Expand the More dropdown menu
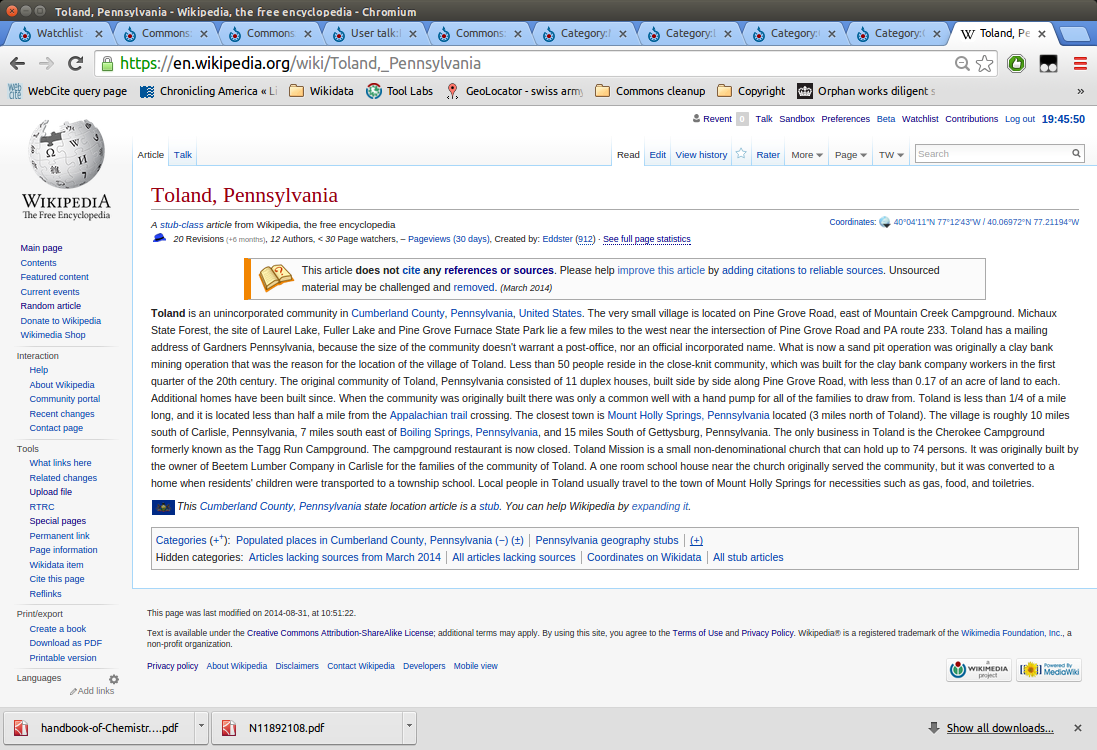This screenshot has height=750, width=1097. (807, 155)
